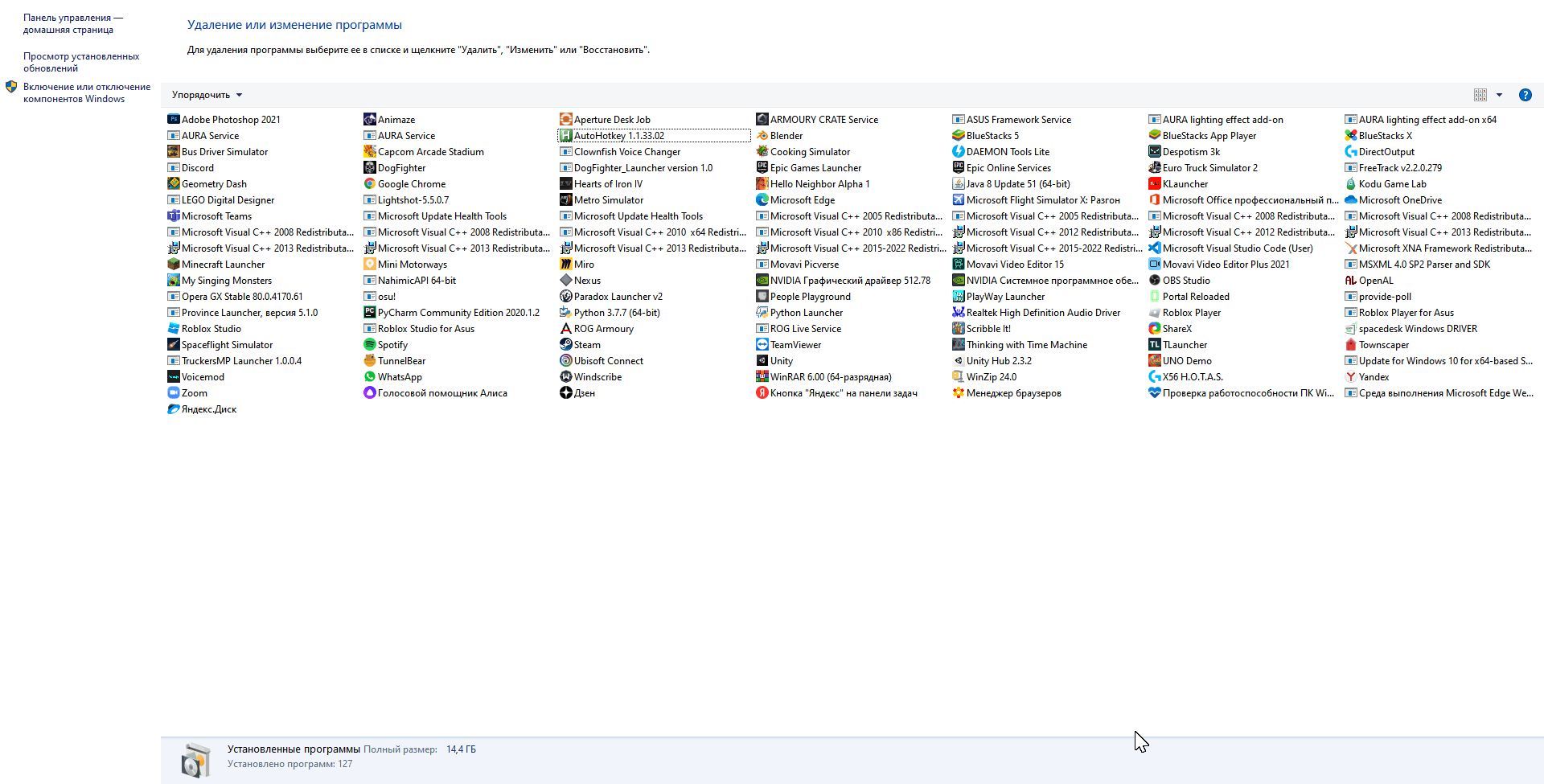
Task: Click the Microsoft Teams icon
Action: click(x=173, y=215)
